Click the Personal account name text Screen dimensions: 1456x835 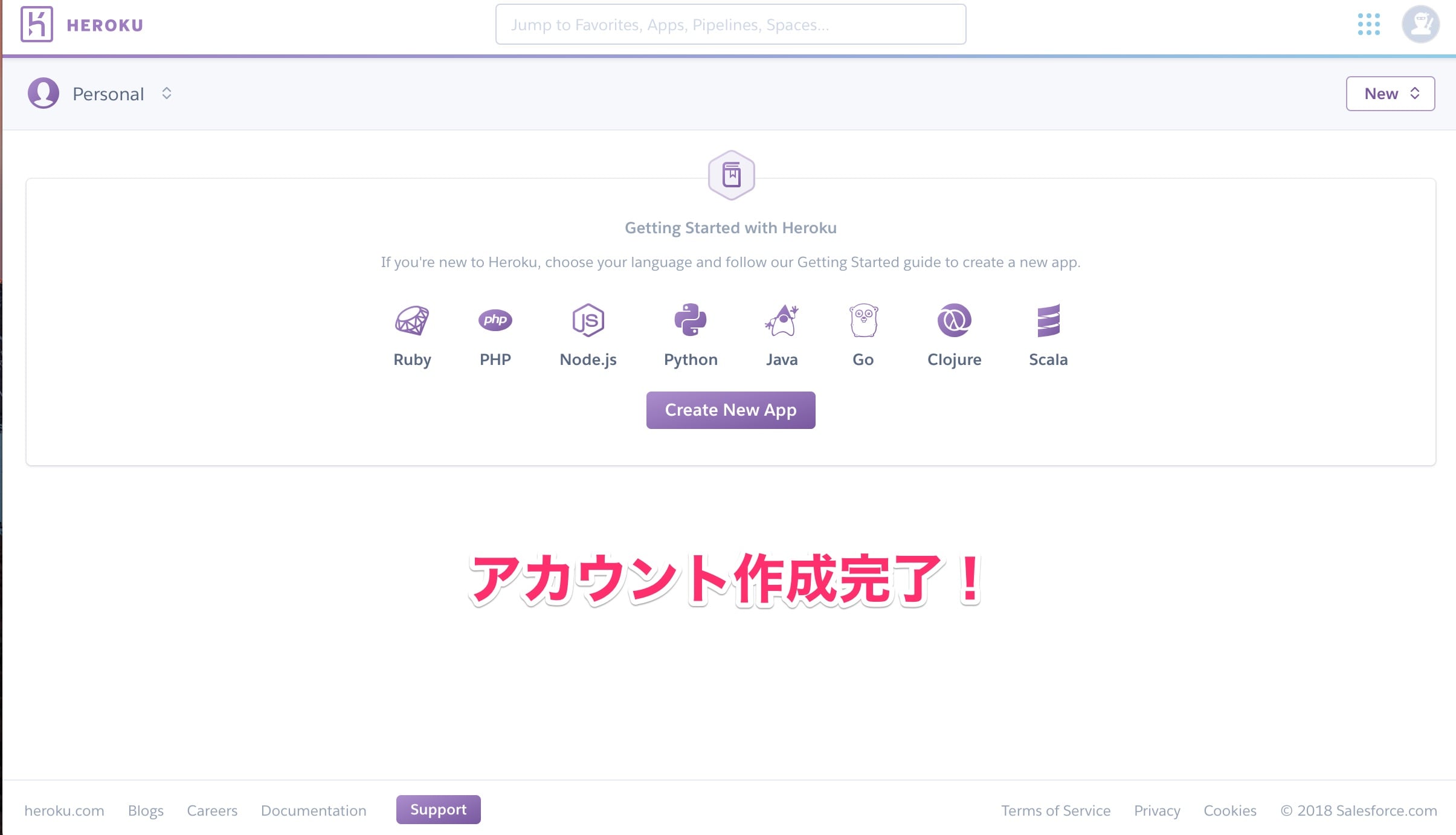108,94
